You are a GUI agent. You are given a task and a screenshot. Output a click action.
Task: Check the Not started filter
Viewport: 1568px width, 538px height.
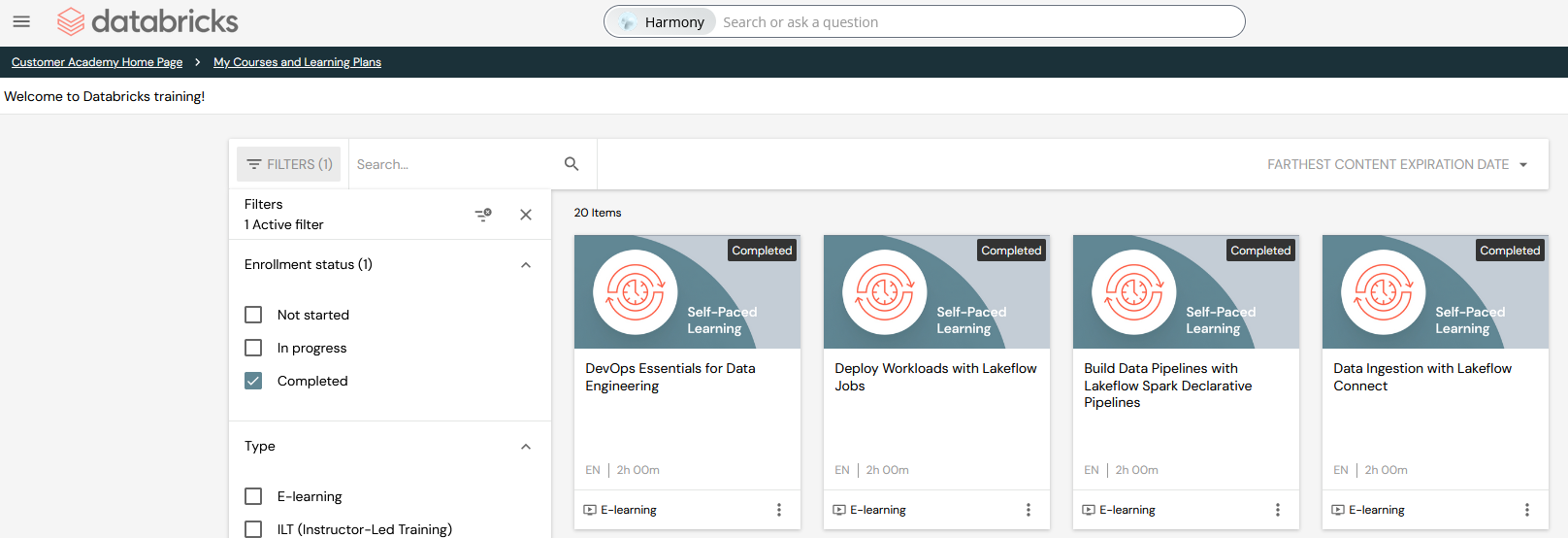click(253, 315)
